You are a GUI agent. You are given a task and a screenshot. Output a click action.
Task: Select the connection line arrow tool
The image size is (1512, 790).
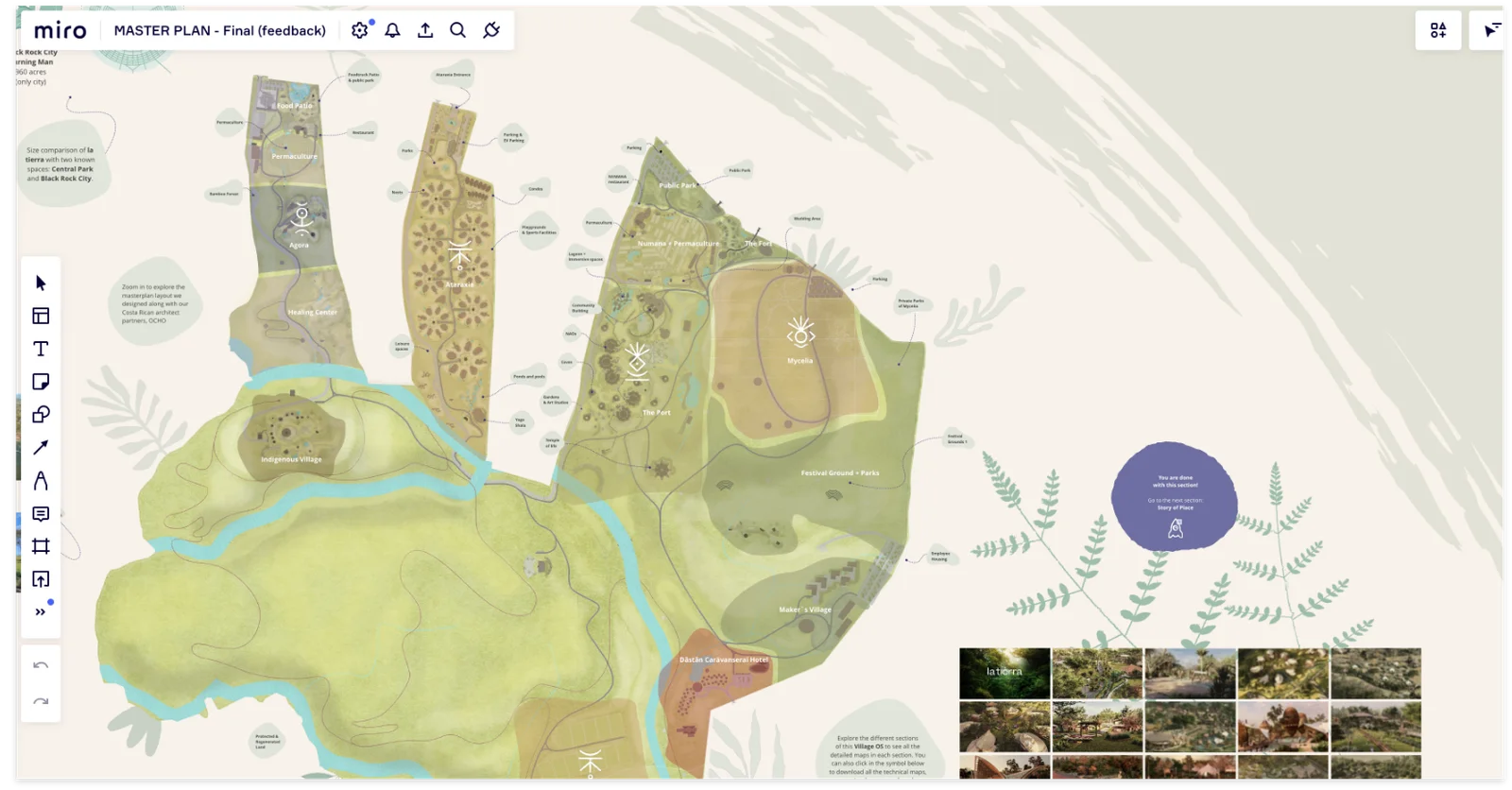coord(41,448)
